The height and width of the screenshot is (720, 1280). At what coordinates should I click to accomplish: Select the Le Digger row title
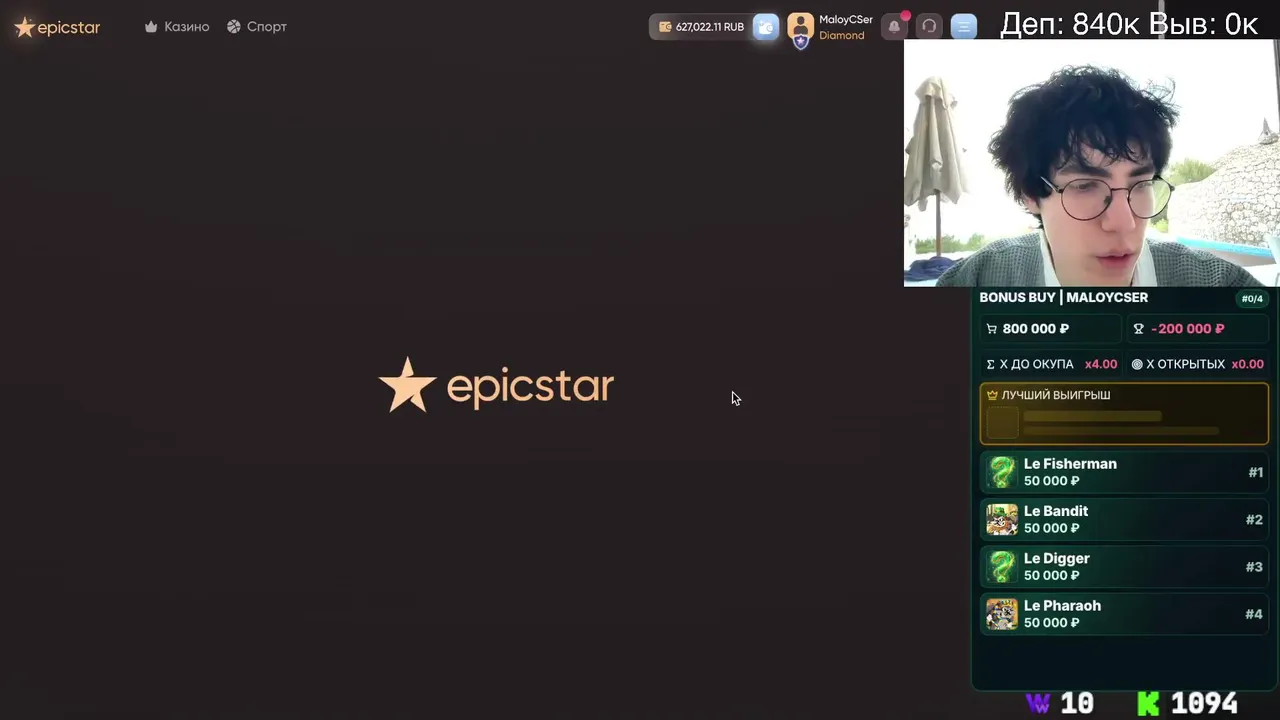point(1057,558)
